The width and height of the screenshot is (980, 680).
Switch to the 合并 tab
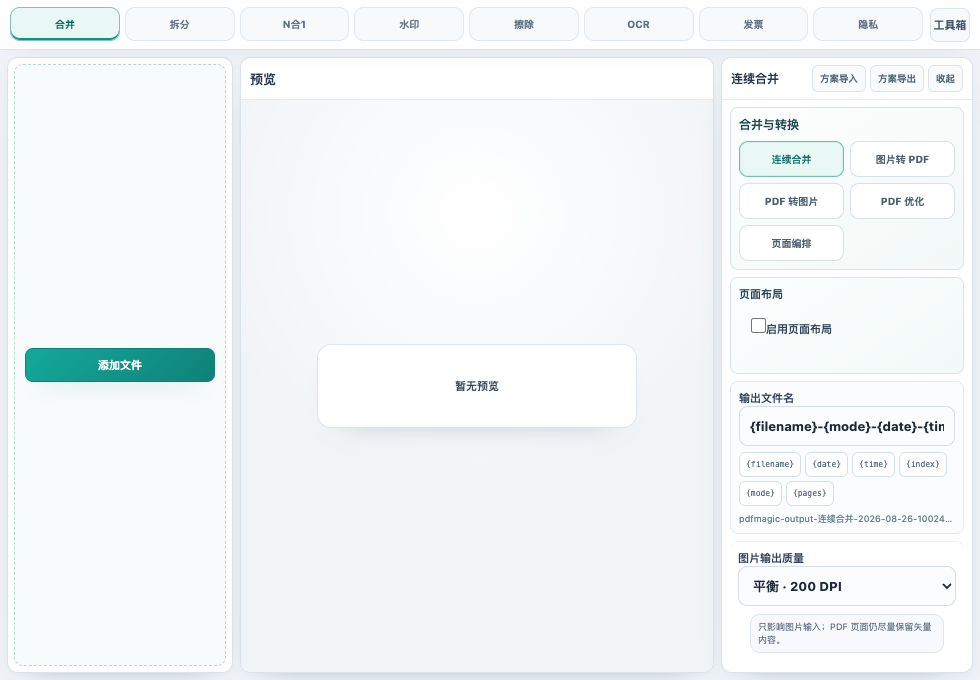[x=65, y=24]
